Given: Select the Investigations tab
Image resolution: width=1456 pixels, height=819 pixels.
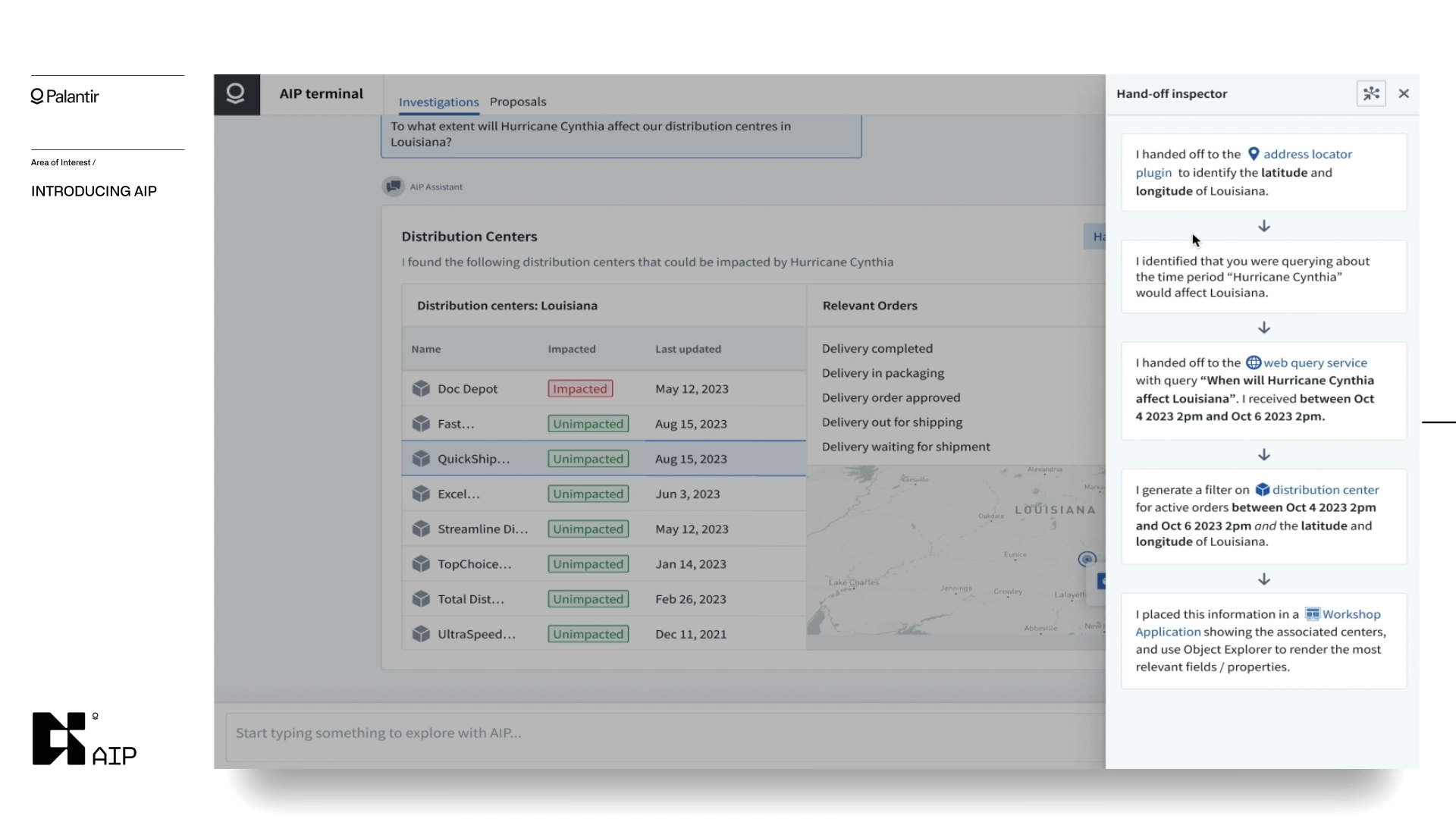Looking at the screenshot, I should click(x=438, y=102).
